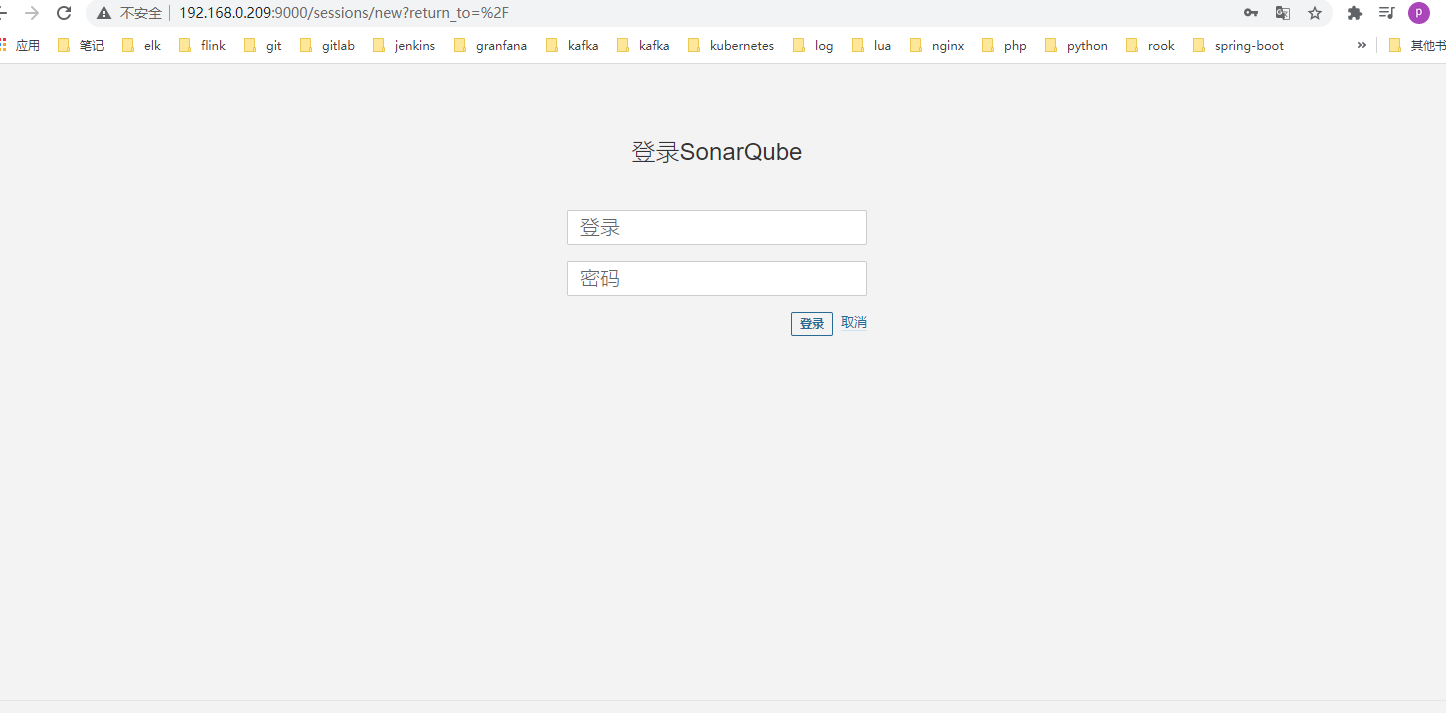Submit with the 登录 button
The width and height of the screenshot is (1446, 713).
tap(812, 324)
